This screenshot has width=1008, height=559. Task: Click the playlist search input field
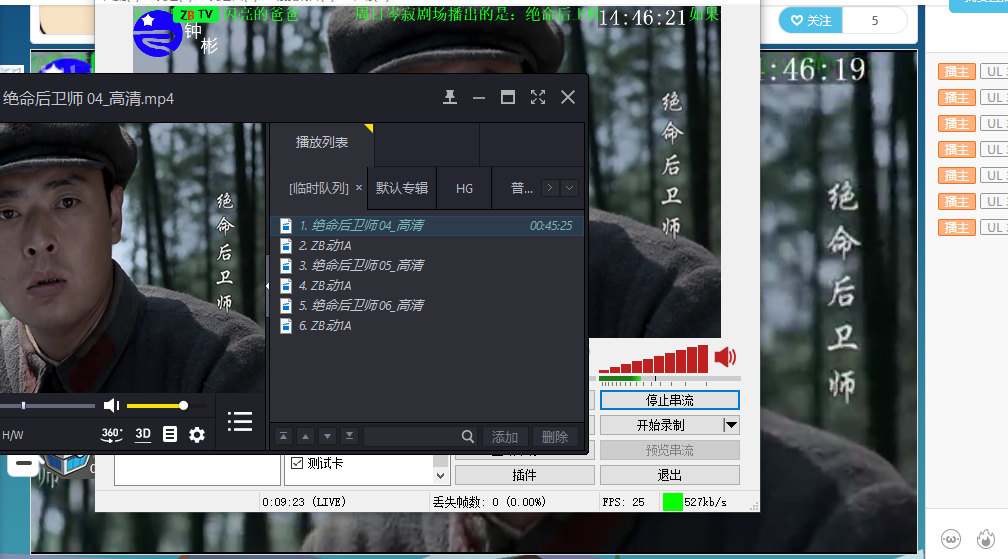point(411,437)
